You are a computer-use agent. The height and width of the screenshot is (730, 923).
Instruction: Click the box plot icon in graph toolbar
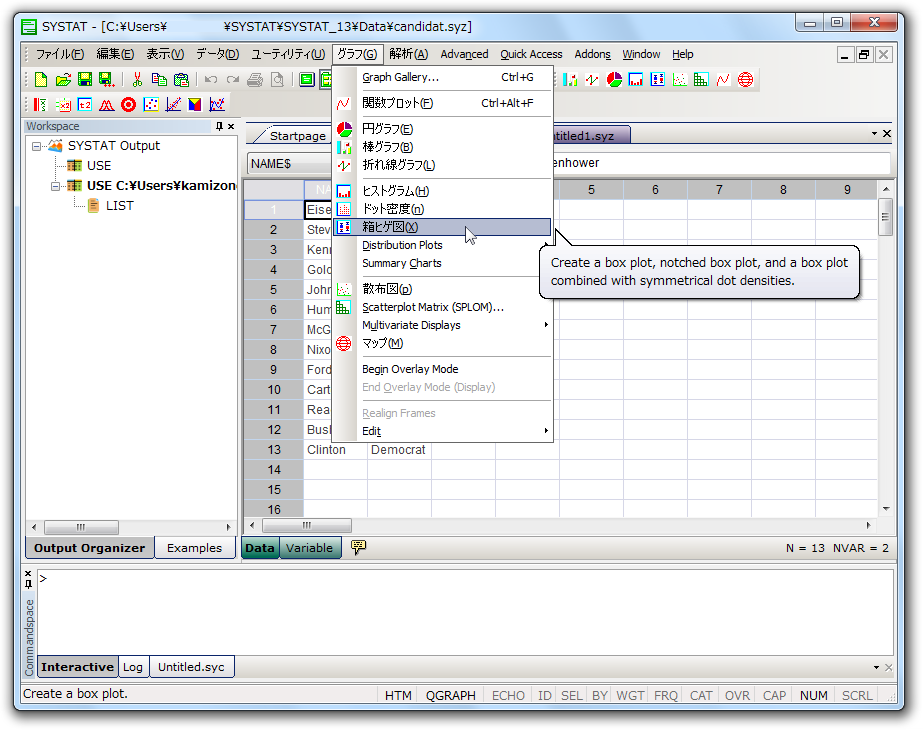pyautogui.click(x=658, y=79)
